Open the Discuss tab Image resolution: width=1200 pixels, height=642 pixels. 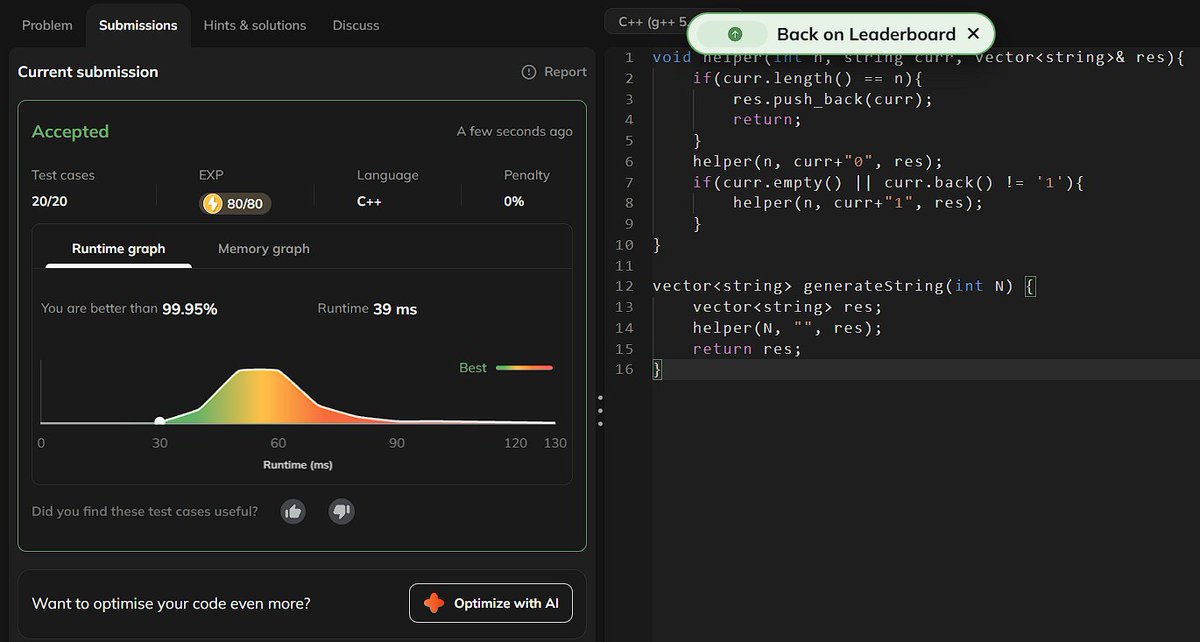coord(356,25)
